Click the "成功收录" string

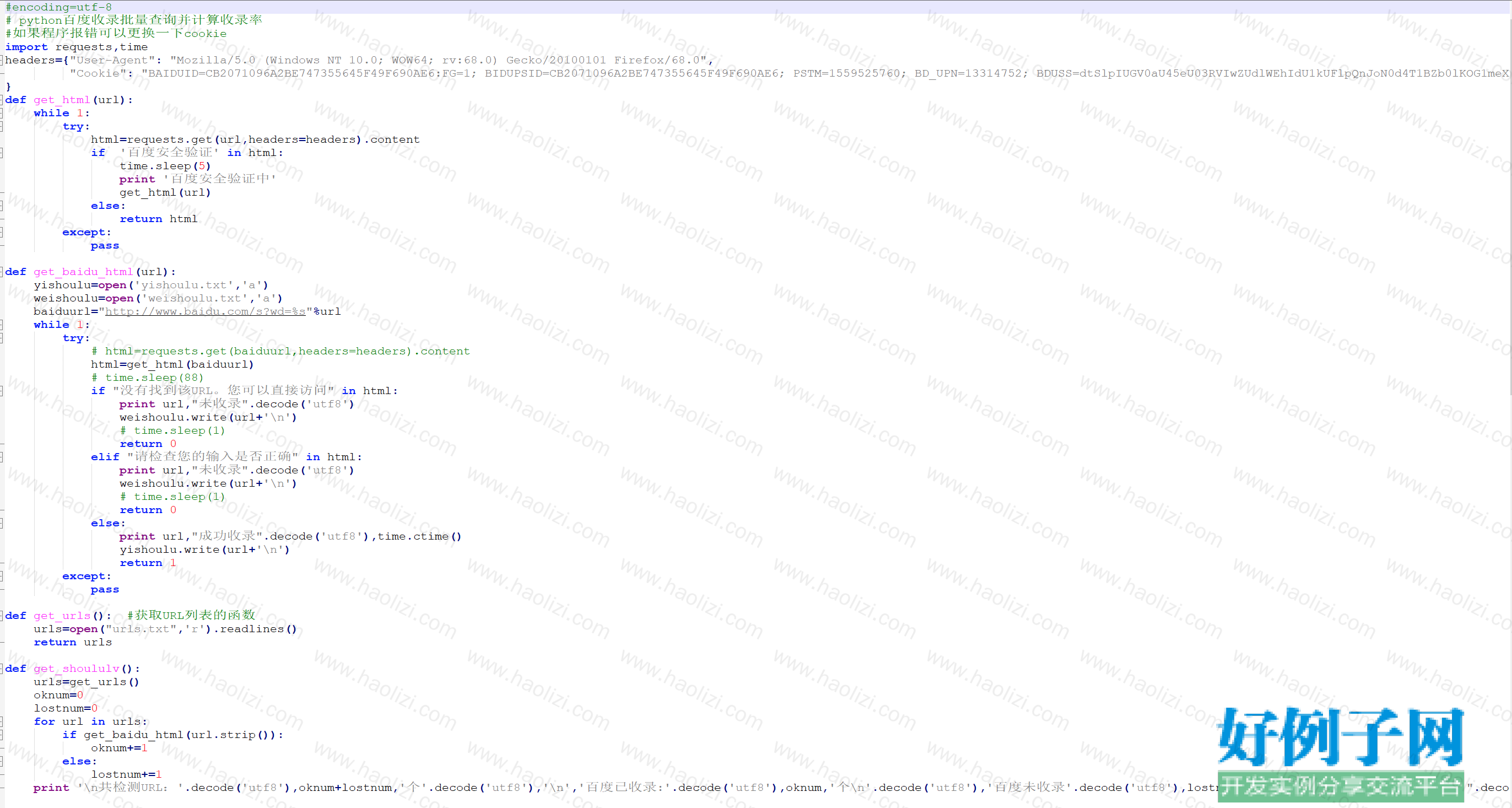pos(226,536)
